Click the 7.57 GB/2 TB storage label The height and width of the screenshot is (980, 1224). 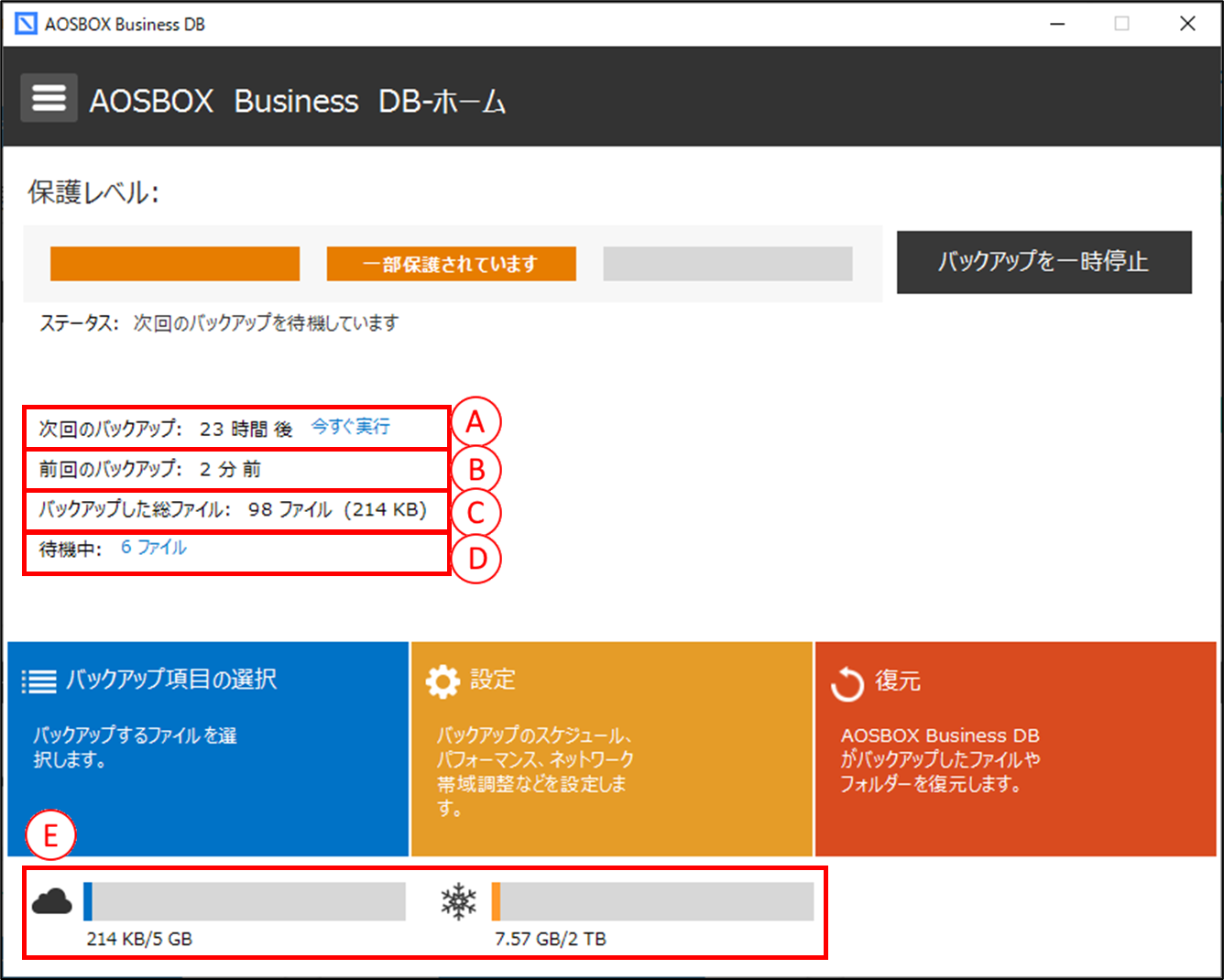[x=551, y=939]
